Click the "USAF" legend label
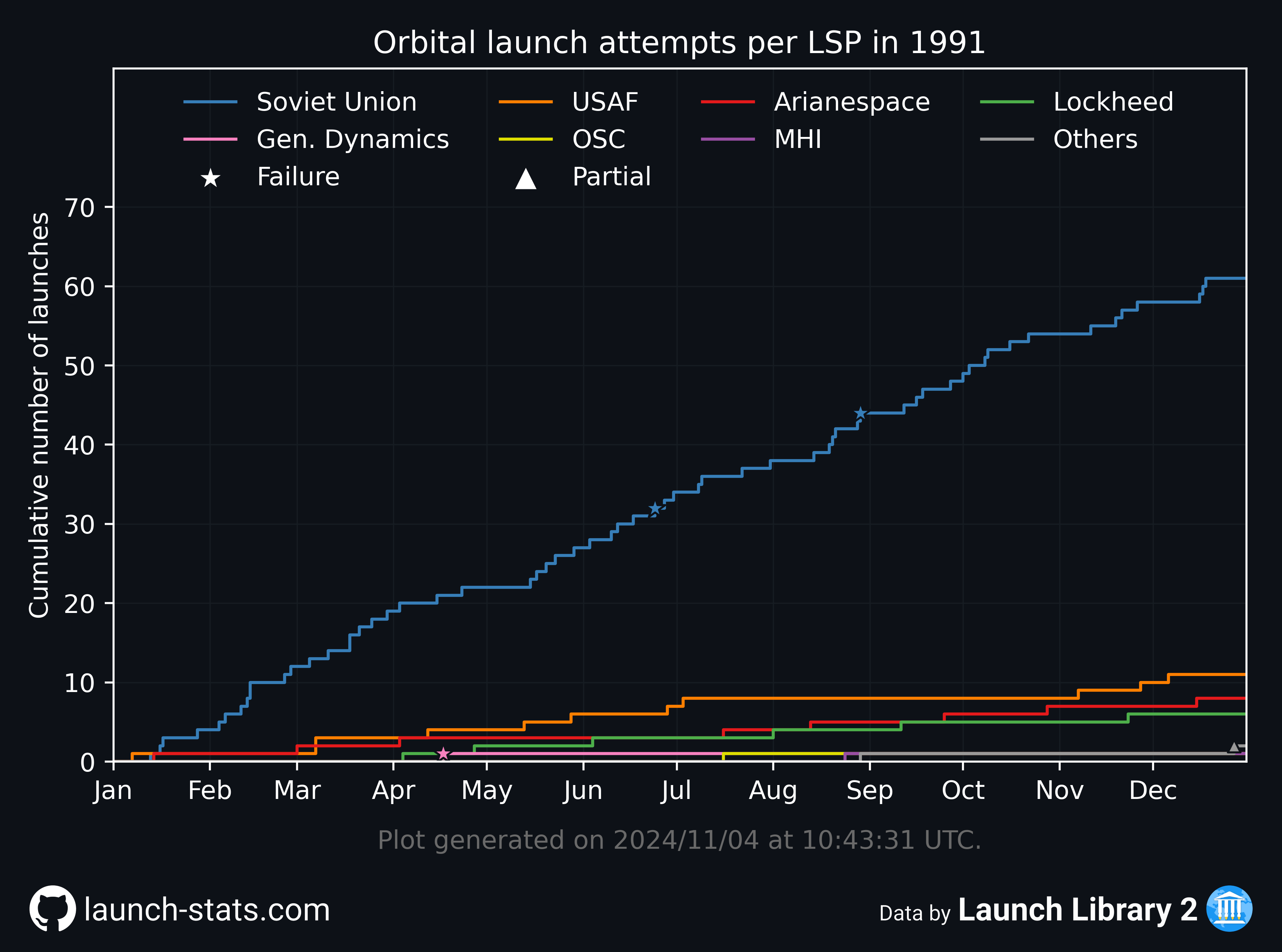 coord(605,102)
